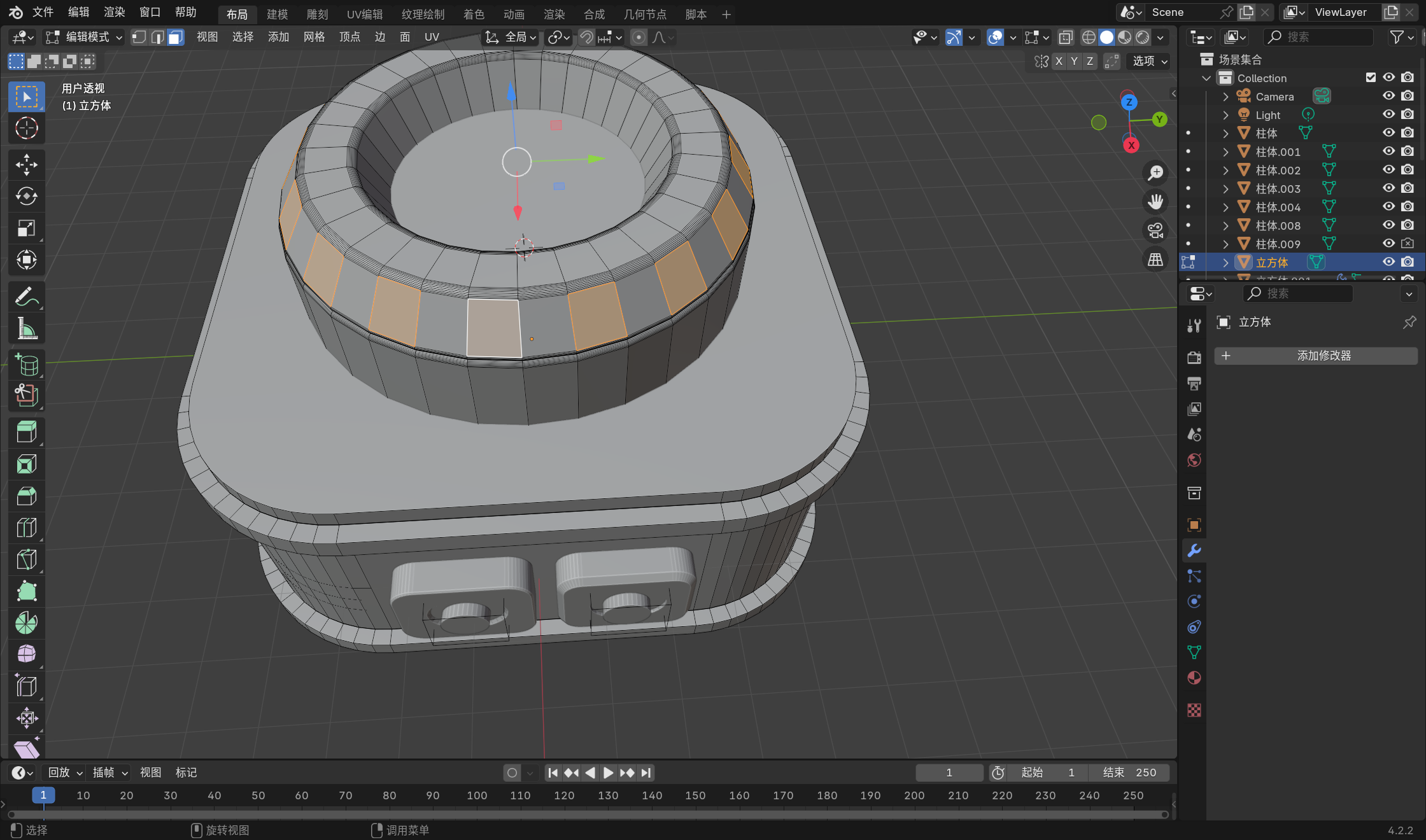The height and width of the screenshot is (840, 1426).
Task: Open the 编辑模式 mode dropdown
Action: [x=84, y=38]
